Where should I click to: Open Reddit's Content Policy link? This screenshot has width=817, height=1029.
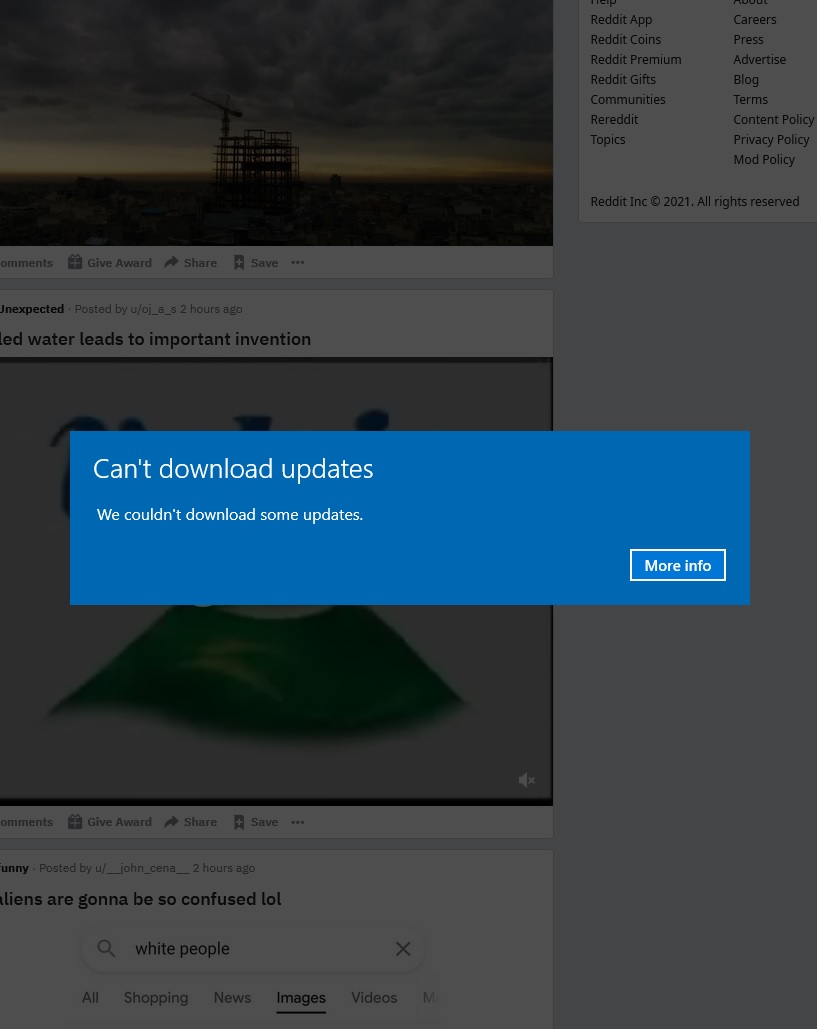[774, 119]
